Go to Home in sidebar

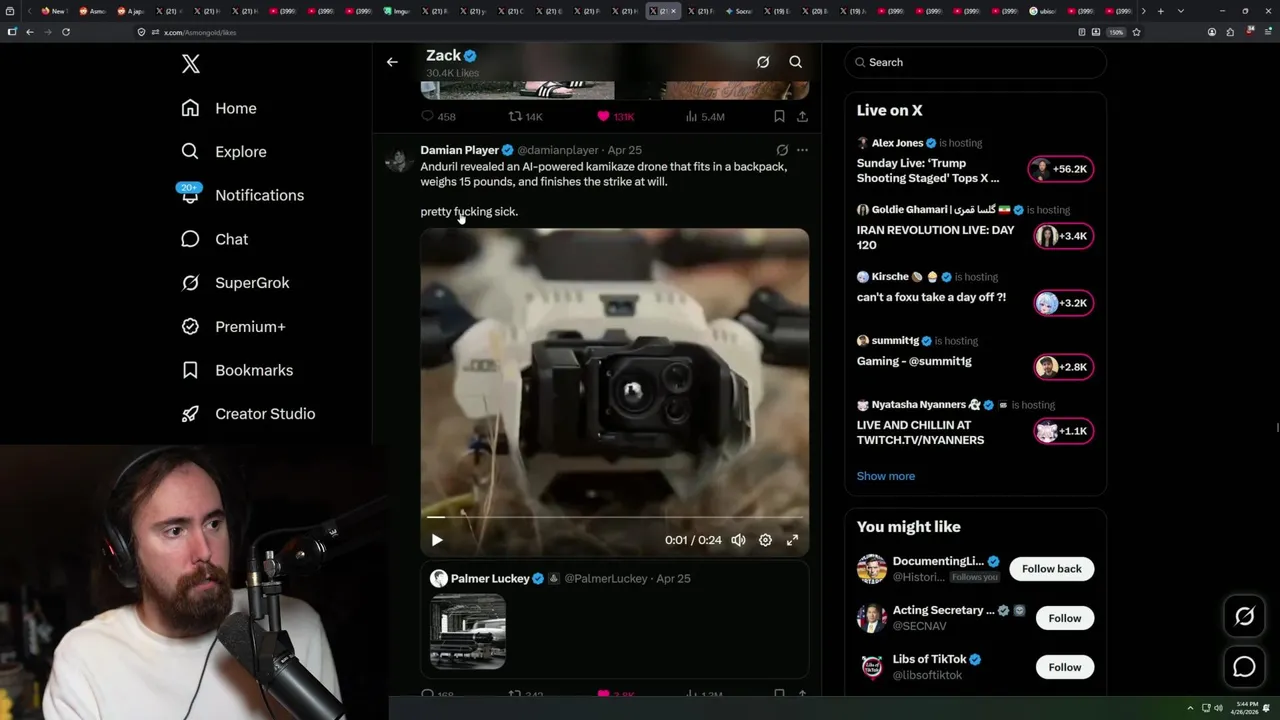coord(219,108)
